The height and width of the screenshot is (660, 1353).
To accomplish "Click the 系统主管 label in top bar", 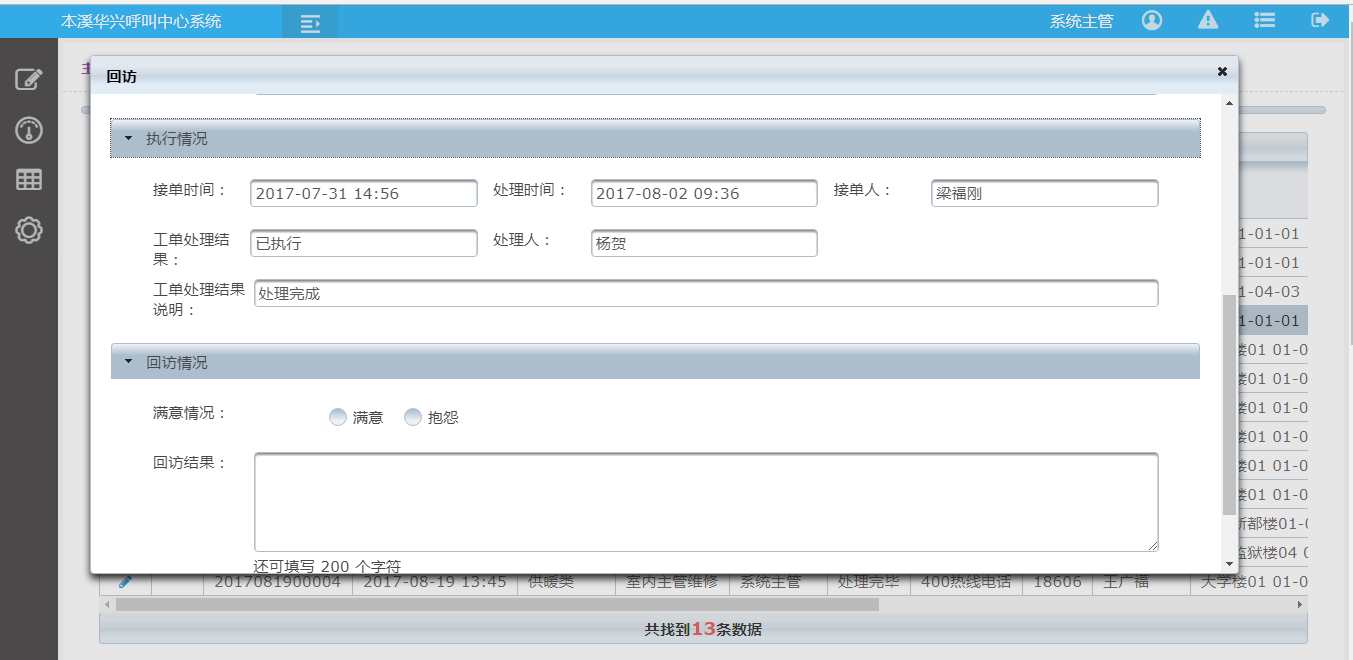I will 1080,19.
